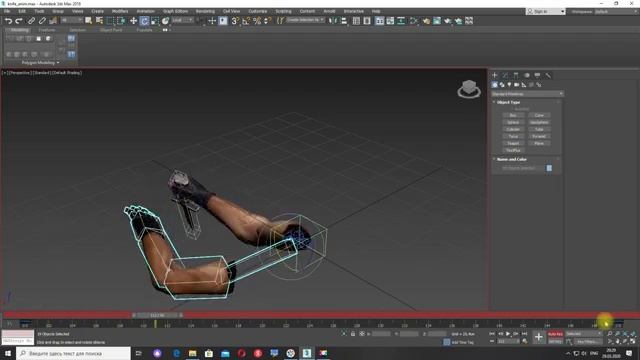Select the Move tool in the toolbar
This screenshot has width=640, height=360.
pos(133,21)
